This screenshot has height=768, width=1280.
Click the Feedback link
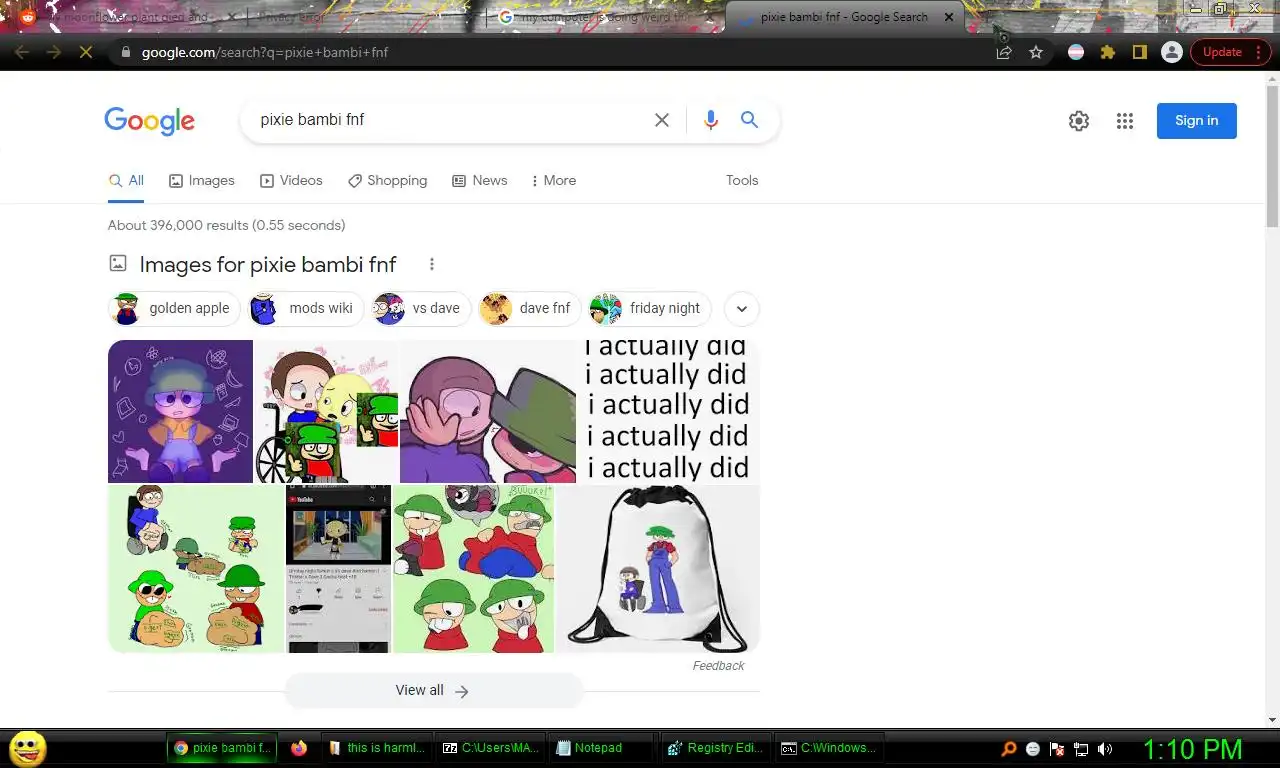718,666
